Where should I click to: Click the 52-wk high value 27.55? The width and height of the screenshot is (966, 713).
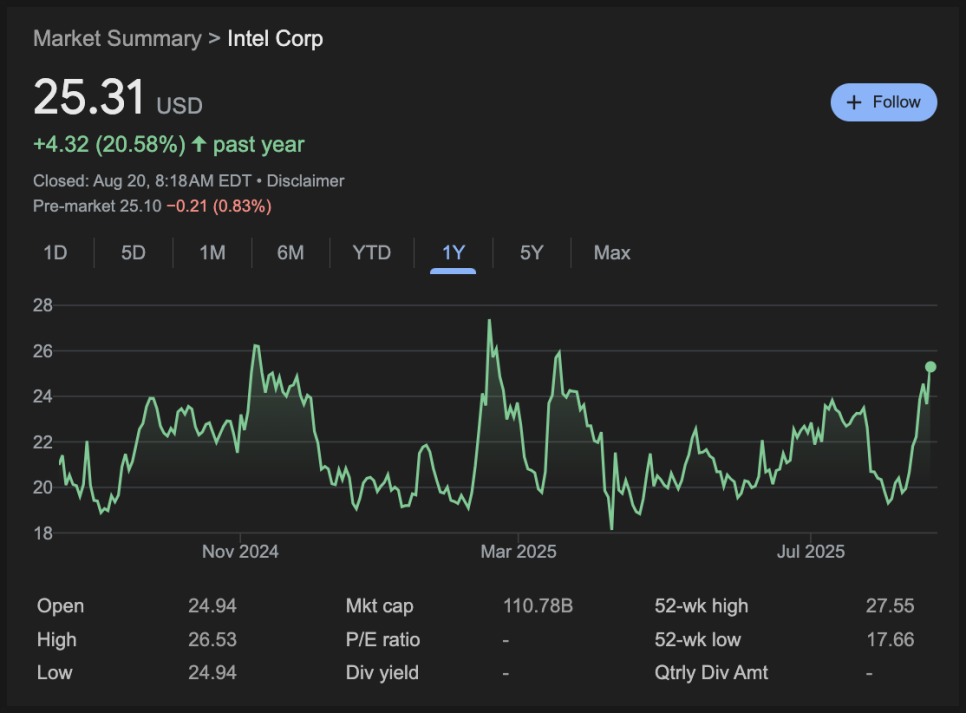pos(890,606)
